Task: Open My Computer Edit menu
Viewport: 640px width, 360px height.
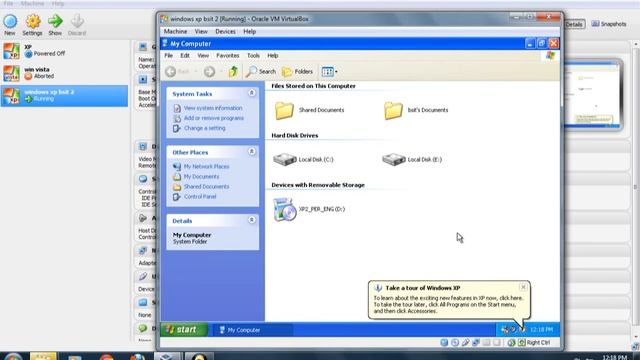Action: 185,56
